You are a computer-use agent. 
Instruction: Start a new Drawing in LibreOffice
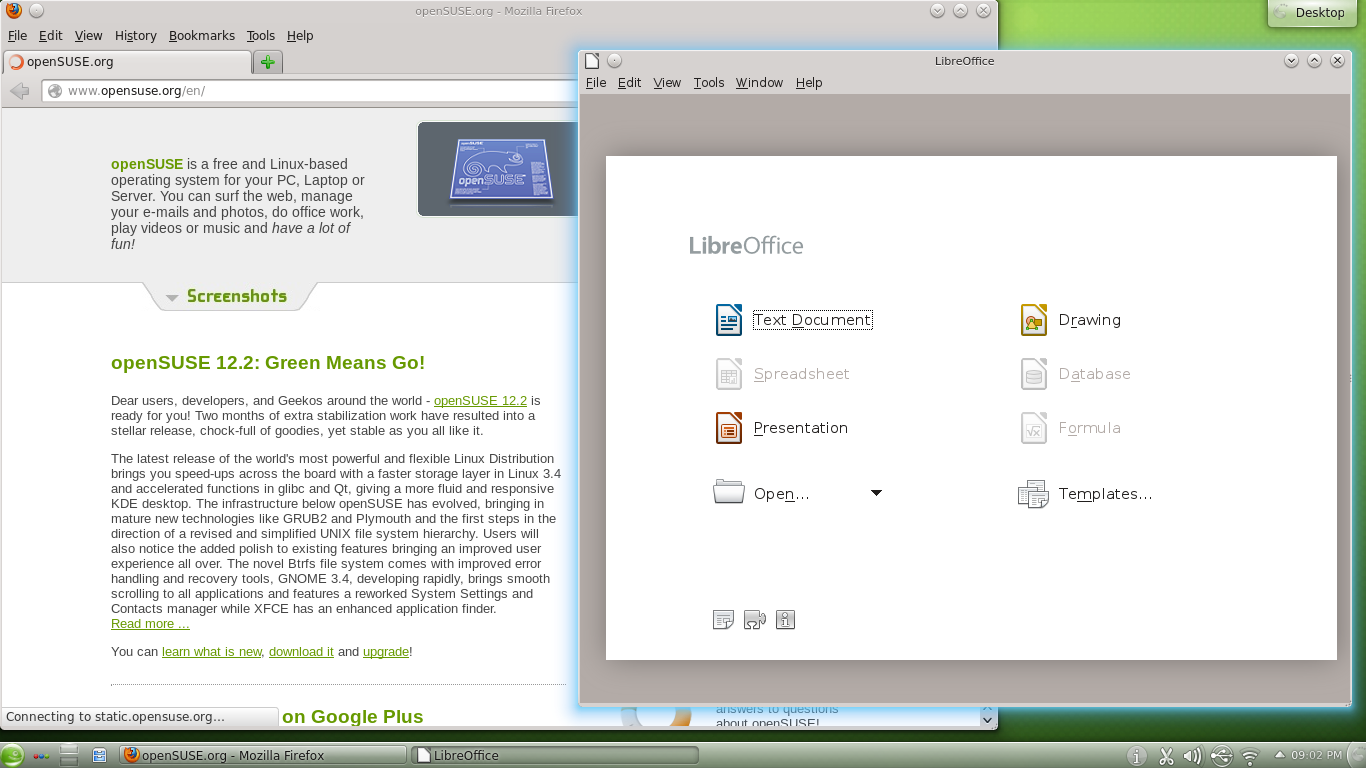(x=1070, y=320)
